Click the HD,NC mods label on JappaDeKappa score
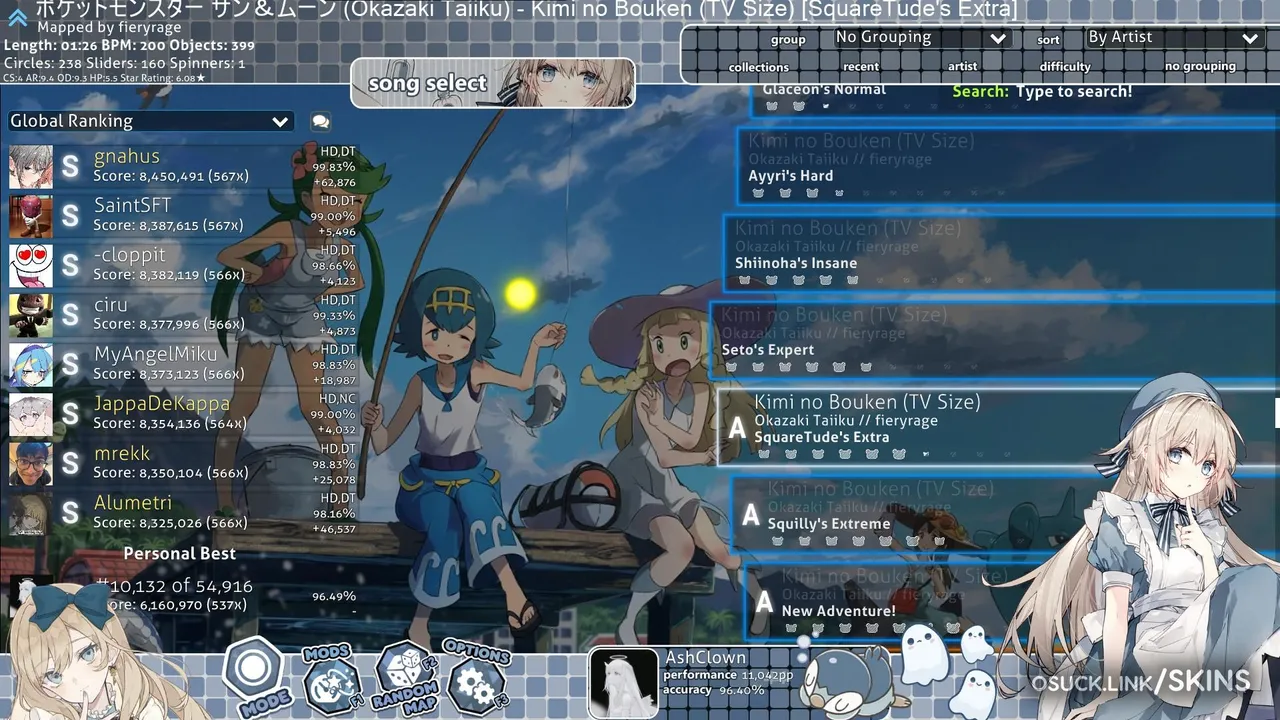Screen dimensions: 1280x720 pyautogui.click(x=338, y=399)
